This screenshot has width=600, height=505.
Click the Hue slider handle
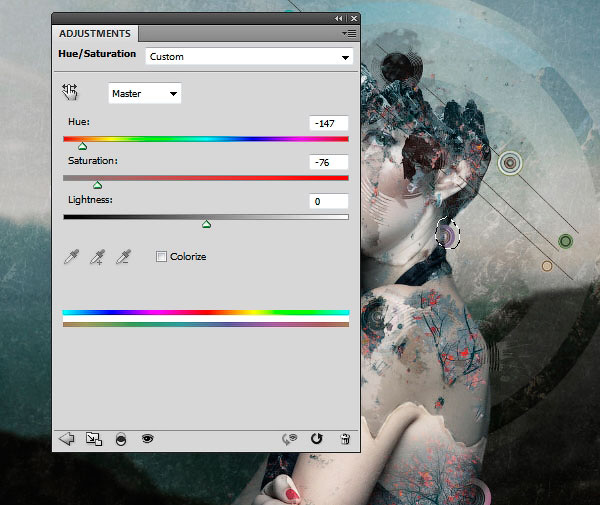pos(82,146)
